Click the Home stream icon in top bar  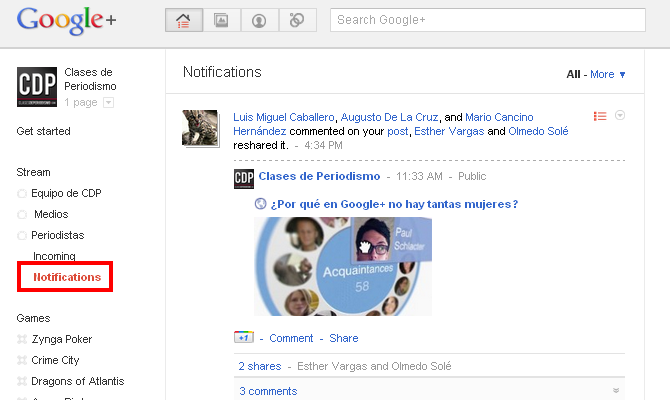183,20
